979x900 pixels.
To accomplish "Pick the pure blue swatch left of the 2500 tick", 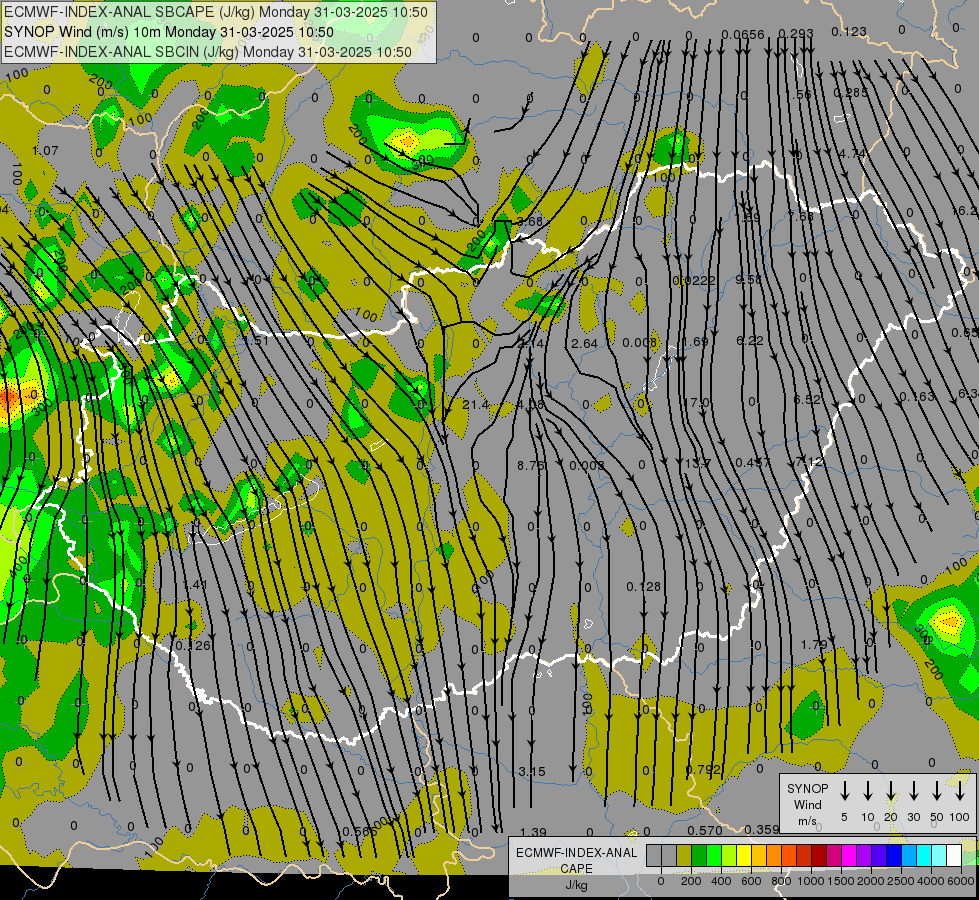I will pyautogui.click(x=893, y=855).
